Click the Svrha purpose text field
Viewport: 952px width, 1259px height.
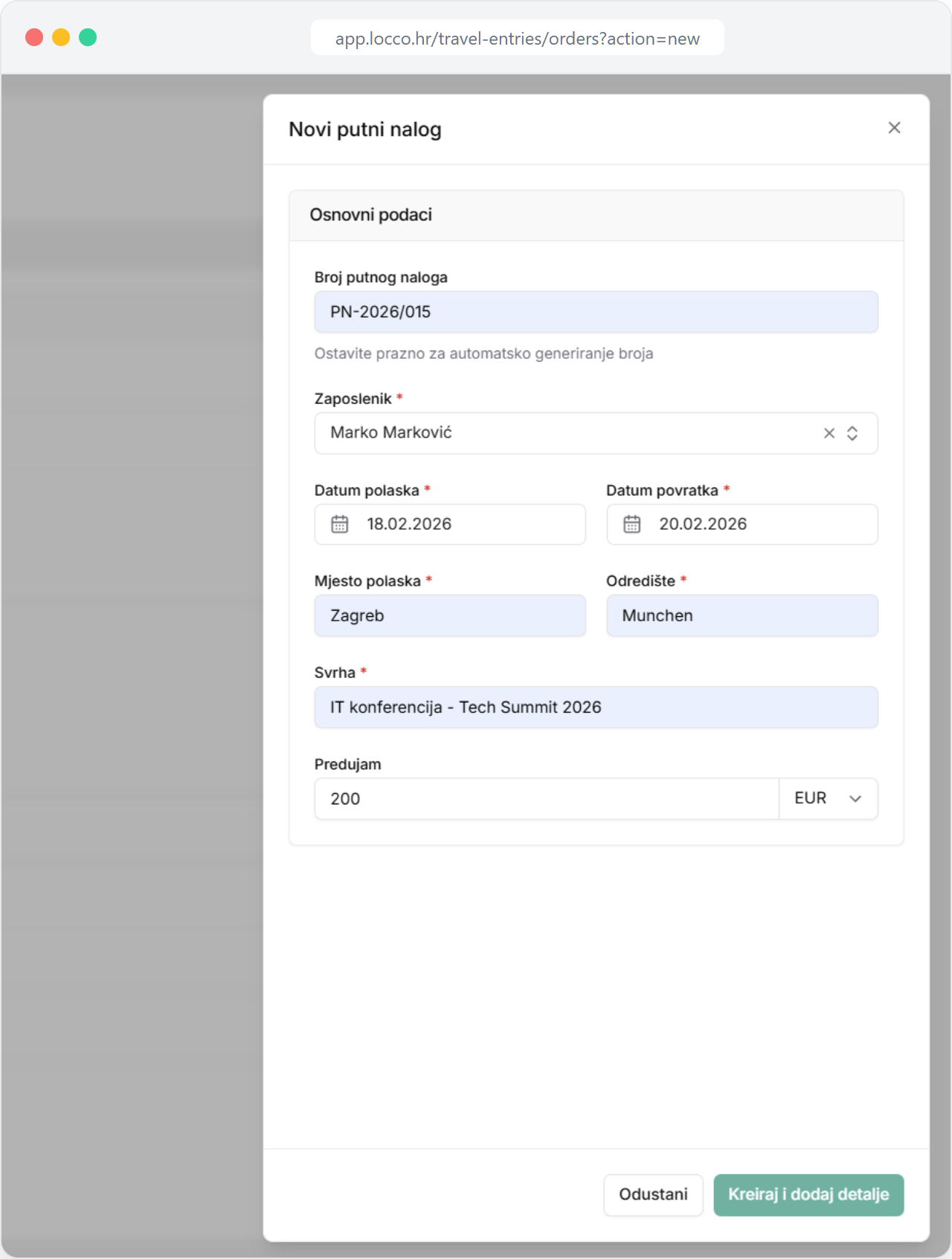pyautogui.click(x=595, y=707)
